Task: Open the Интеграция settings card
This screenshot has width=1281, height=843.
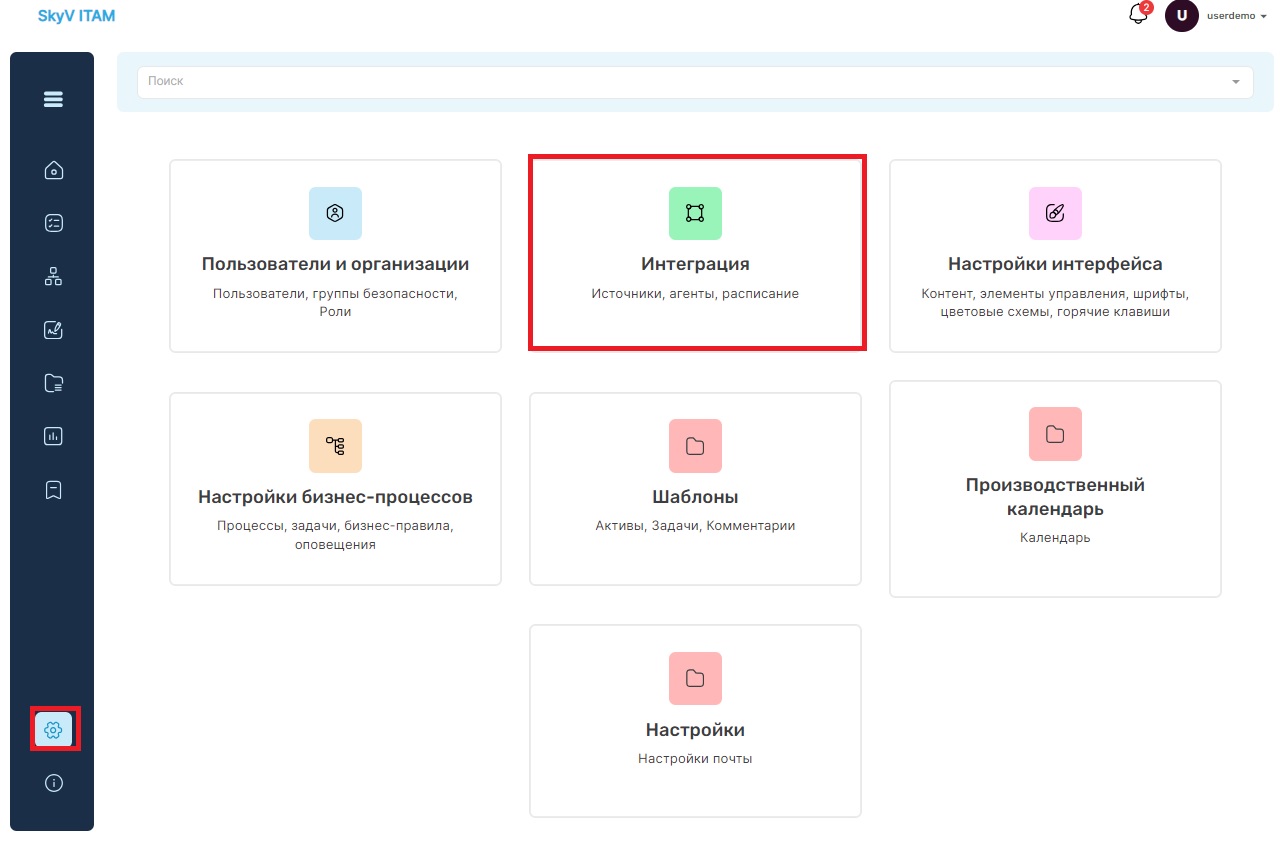Action: (695, 253)
